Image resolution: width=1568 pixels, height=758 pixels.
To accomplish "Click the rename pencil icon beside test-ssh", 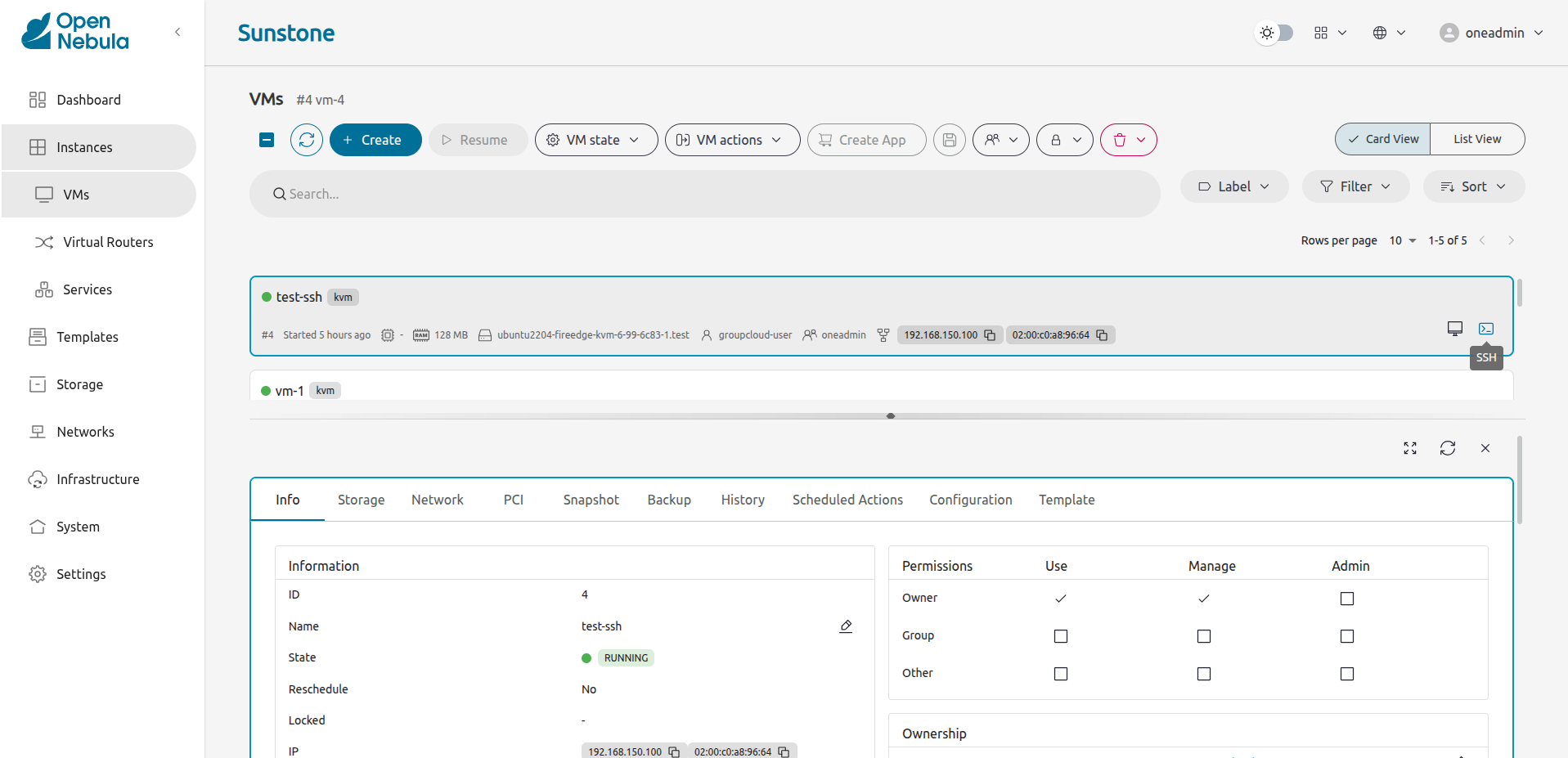I will point(846,626).
